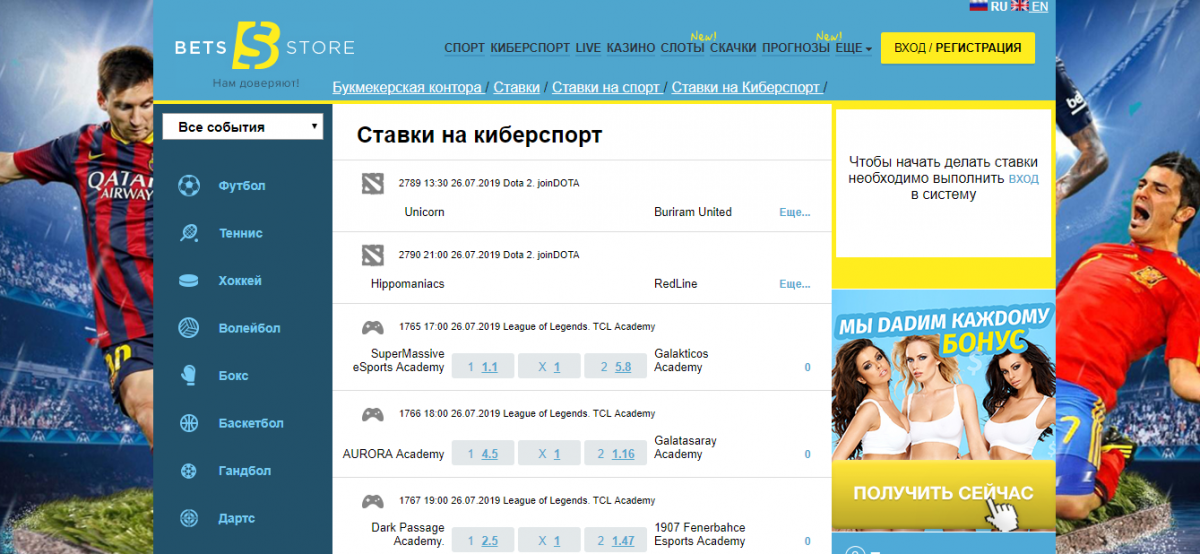Select the boxing glove icon
This screenshot has width=1200, height=554.
(188, 376)
